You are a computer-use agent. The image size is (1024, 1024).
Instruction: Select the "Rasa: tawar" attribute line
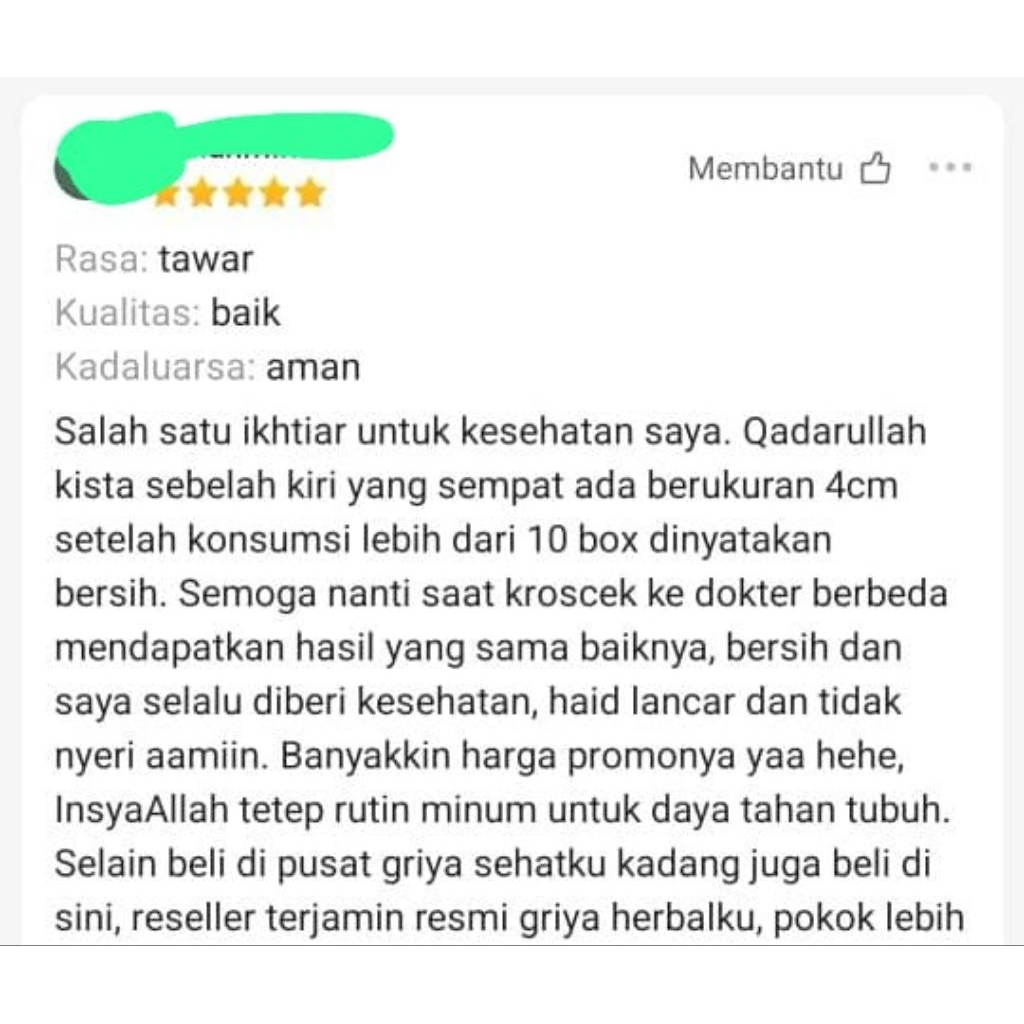point(153,259)
